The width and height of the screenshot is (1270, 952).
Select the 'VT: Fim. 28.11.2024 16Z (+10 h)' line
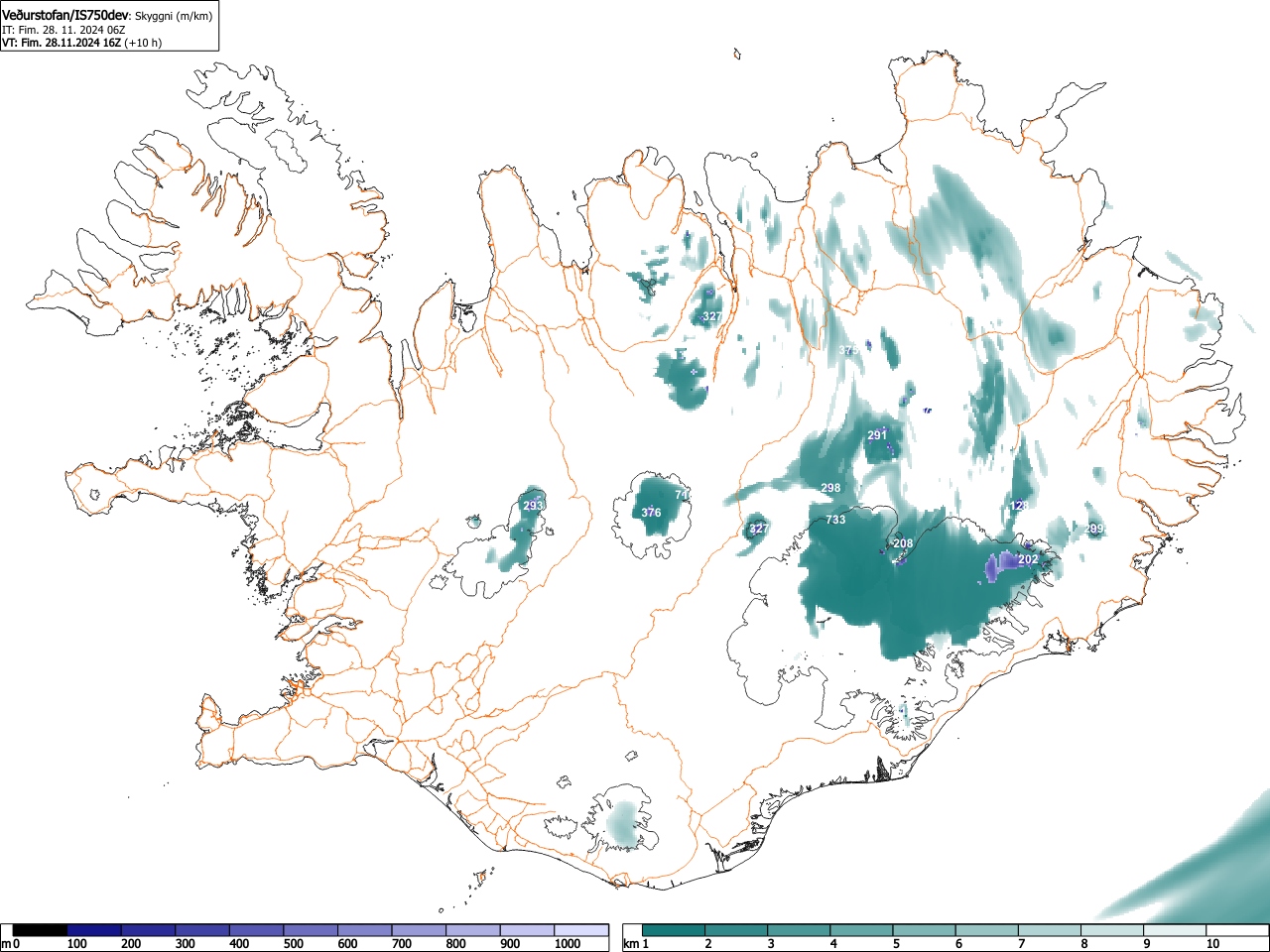(81, 43)
